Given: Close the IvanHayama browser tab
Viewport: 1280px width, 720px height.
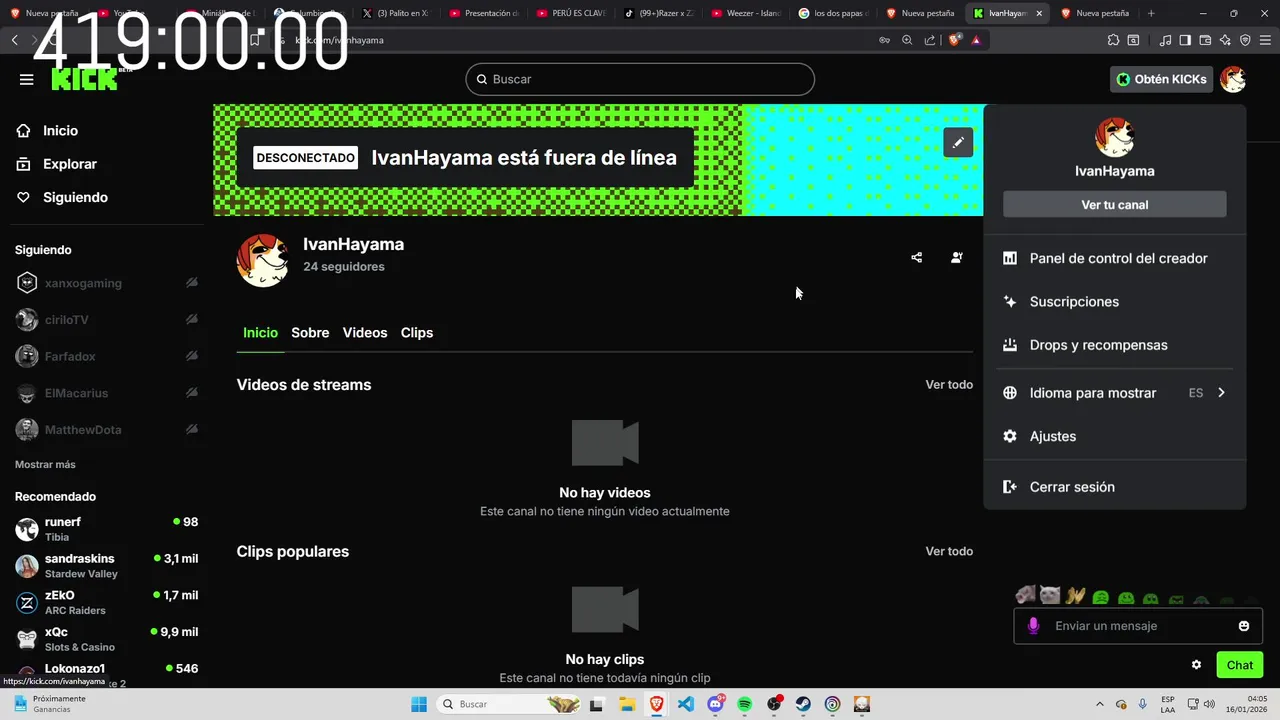Looking at the screenshot, I should pos(1039,13).
